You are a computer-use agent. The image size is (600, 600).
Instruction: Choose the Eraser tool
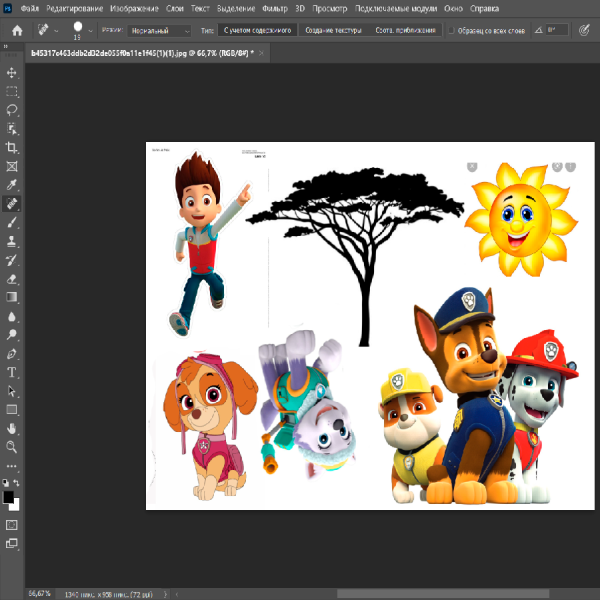tap(12, 279)
